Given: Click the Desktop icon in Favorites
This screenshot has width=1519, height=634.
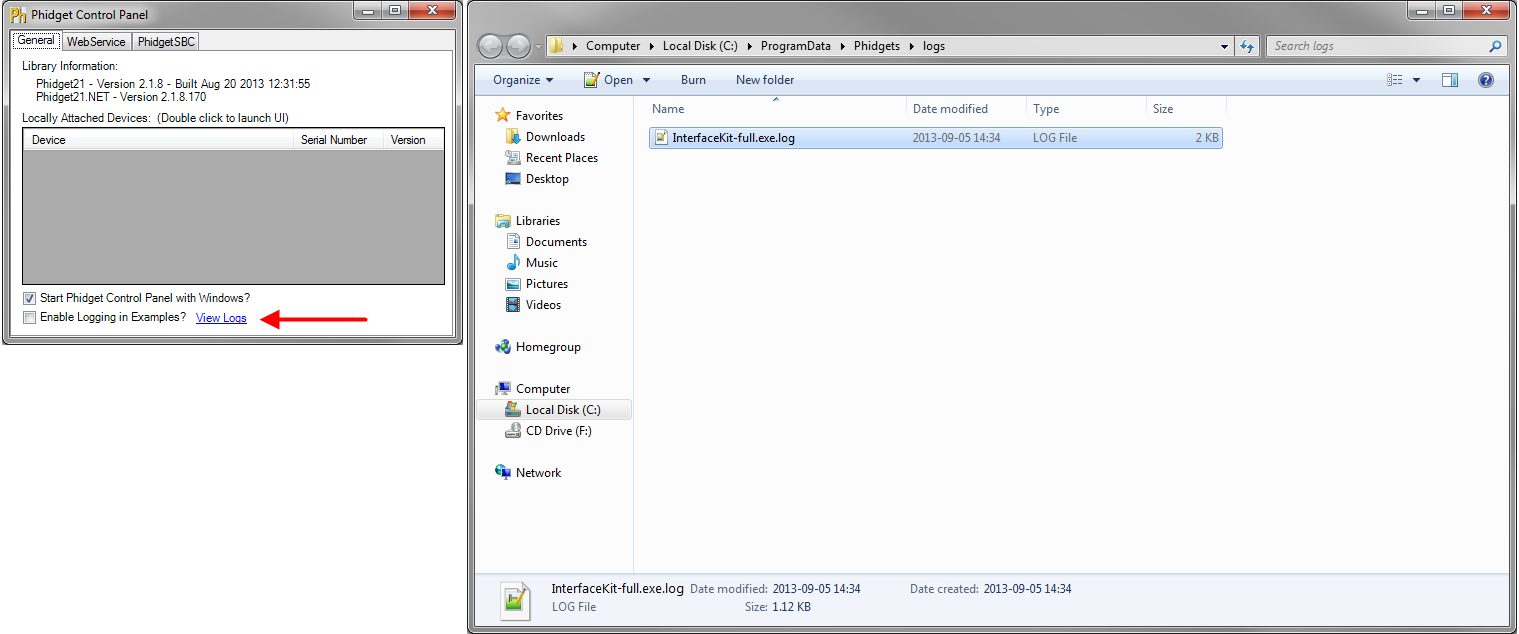Looking at the screenshot, I should (513, 179).
